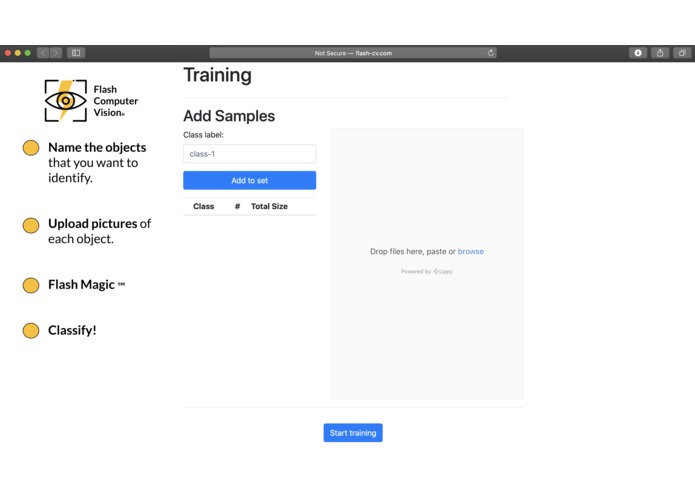Click the Training page heading
The image size is (695, 494).
[218, 75]
